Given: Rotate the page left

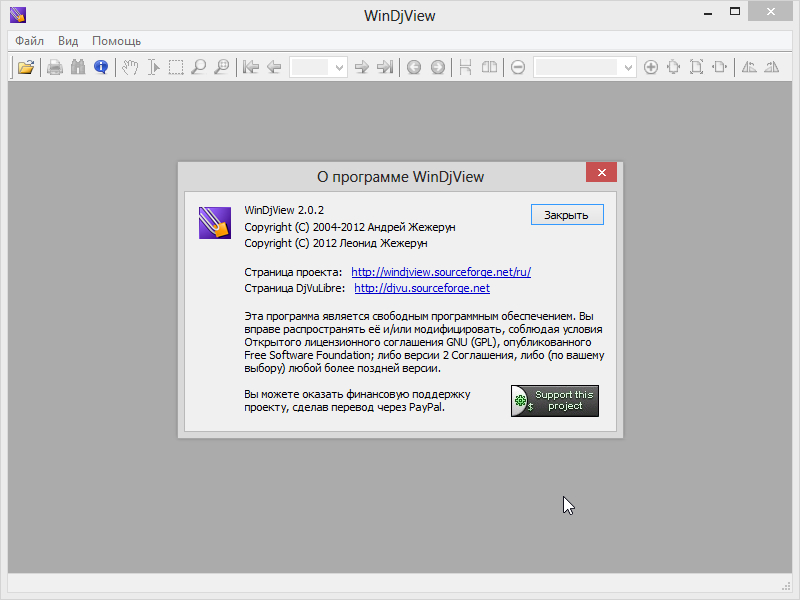Looking at the screenshot, I should pos(749,67).
